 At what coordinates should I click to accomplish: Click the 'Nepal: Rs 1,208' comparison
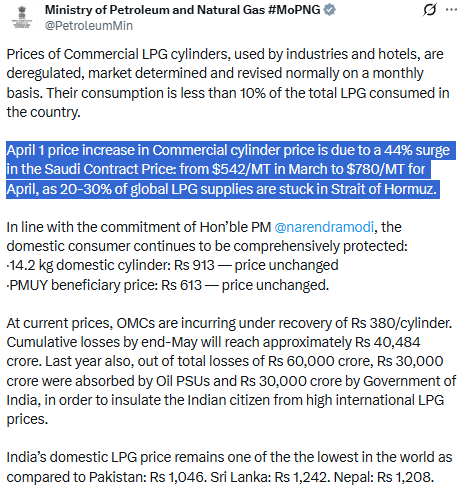384,477
